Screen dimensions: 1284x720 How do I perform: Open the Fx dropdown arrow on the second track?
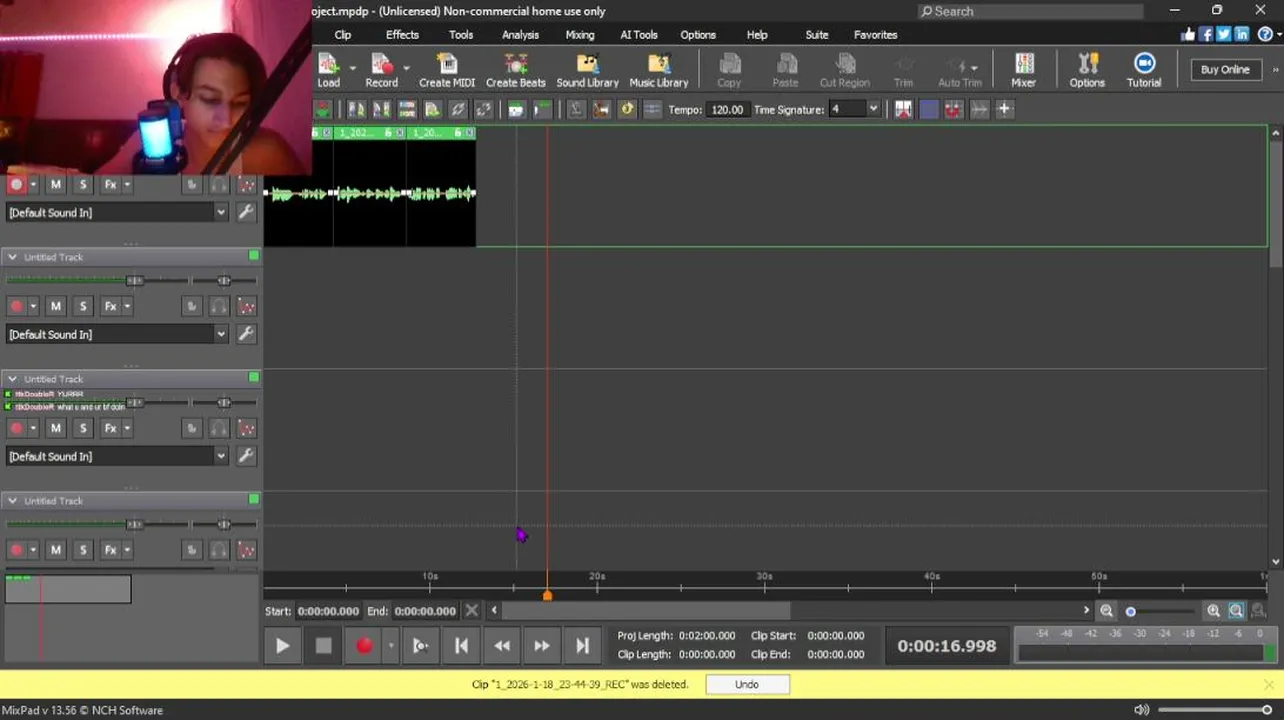tap(127, 307)
